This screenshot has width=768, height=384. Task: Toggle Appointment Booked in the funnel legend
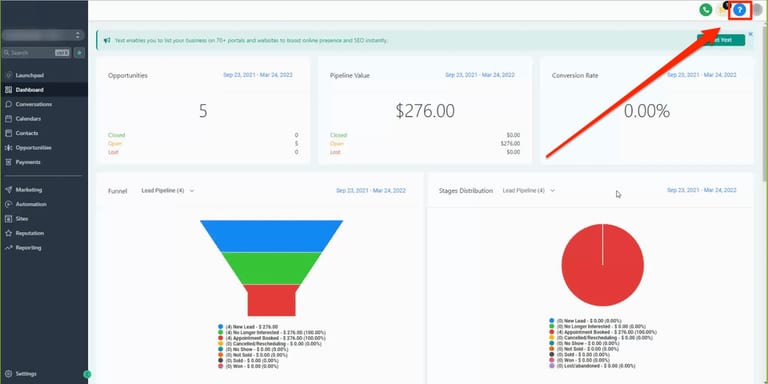coord(271,338)
